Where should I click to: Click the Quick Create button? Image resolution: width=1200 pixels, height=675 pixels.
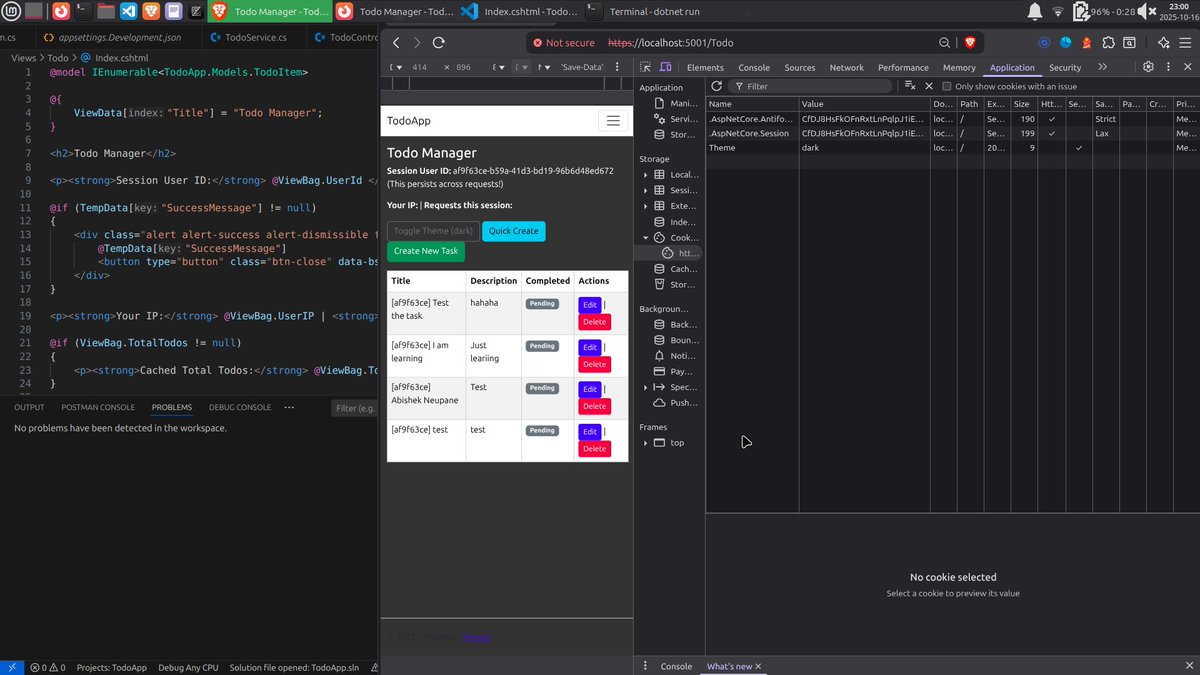click(x=513, y=231)
